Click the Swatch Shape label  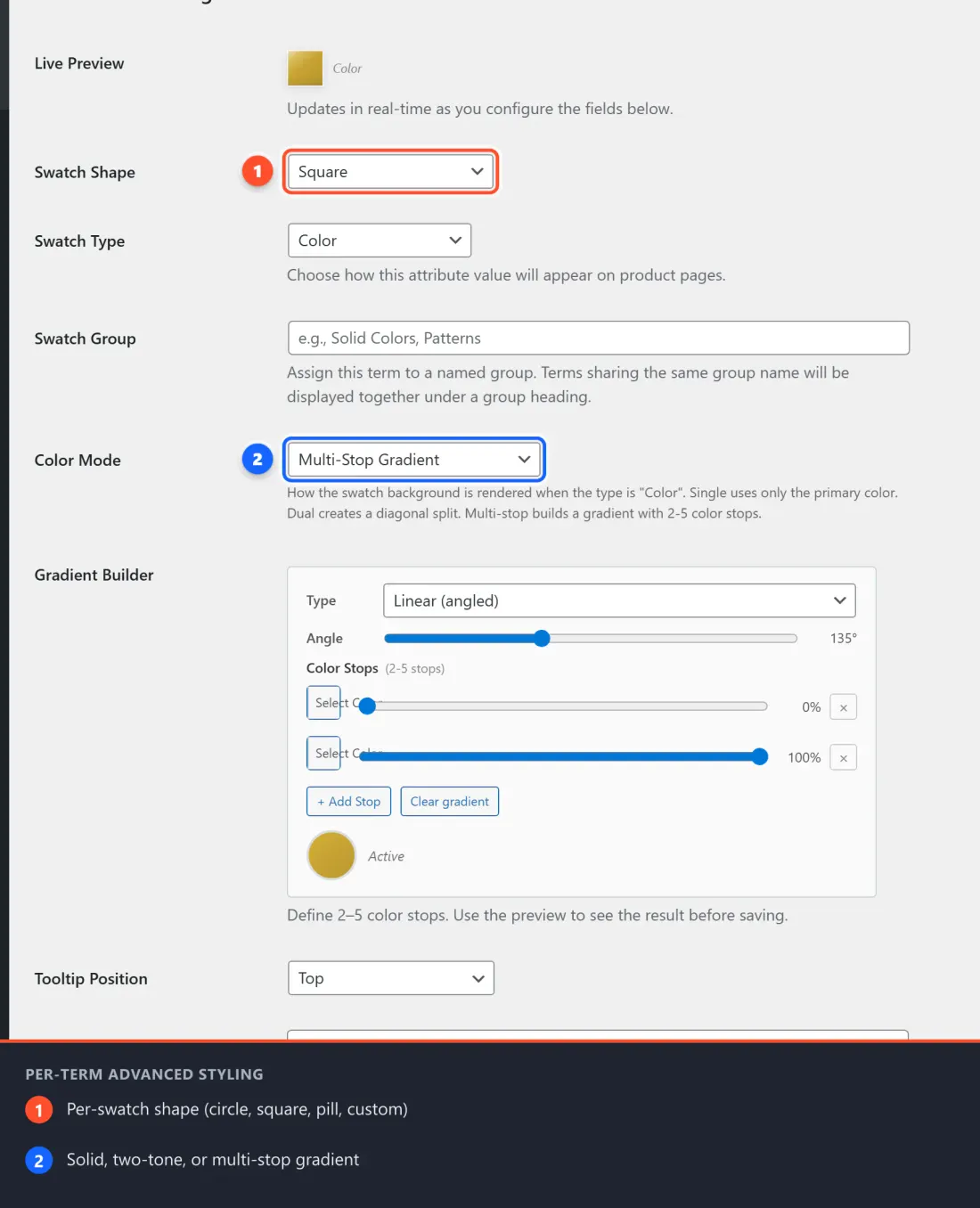(85, 173)
